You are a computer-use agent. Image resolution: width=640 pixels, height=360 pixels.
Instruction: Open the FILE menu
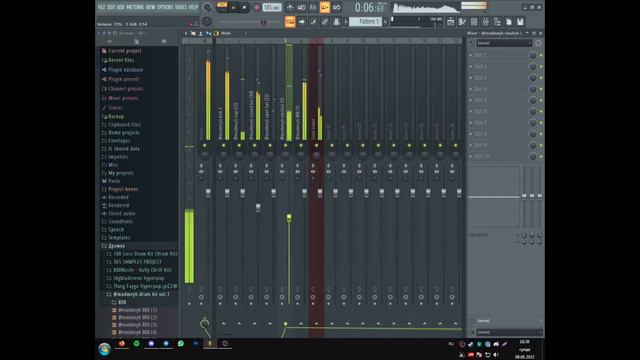[102, 7]
